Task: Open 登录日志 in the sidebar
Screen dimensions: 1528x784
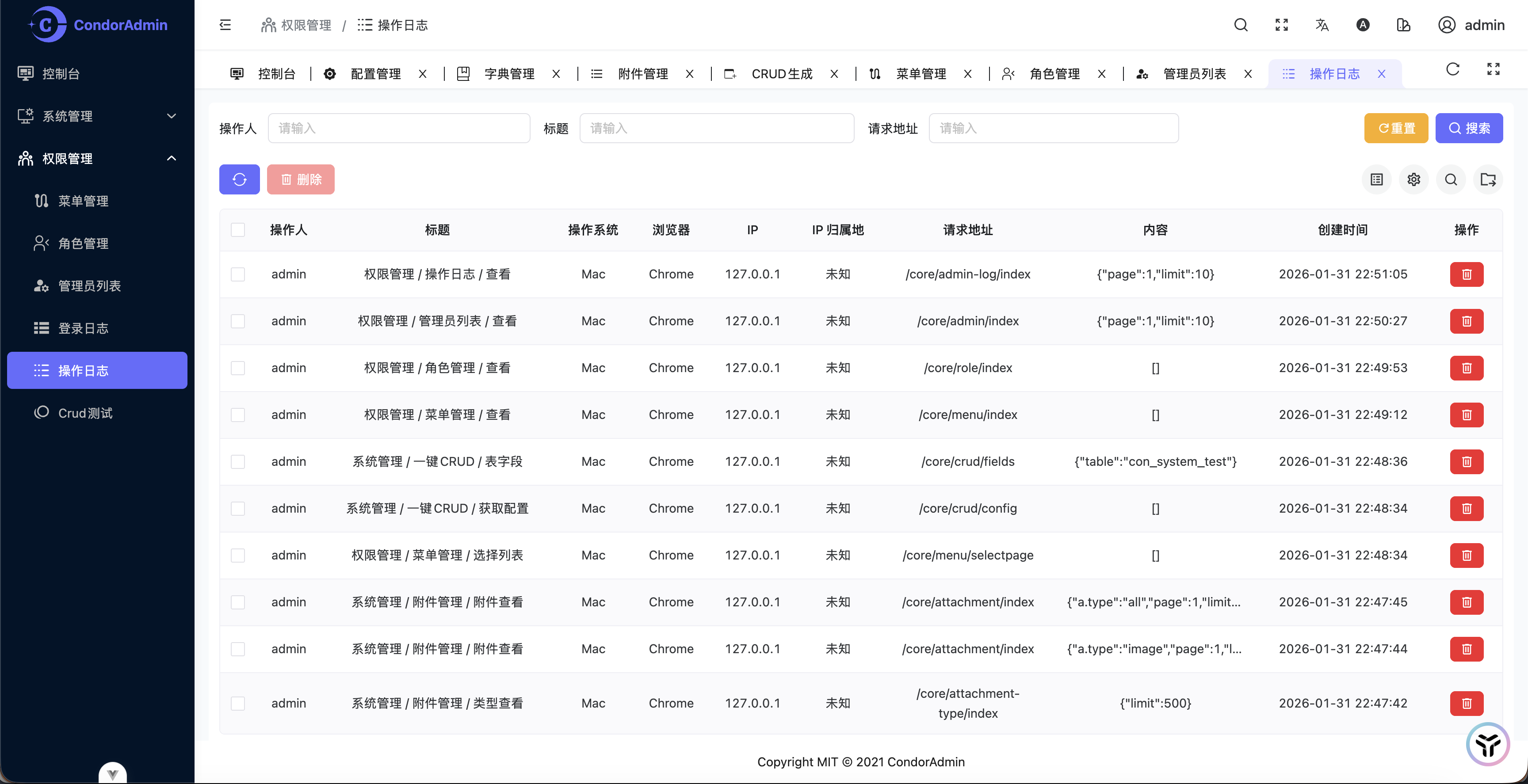Action: click(x=83, y=328)
